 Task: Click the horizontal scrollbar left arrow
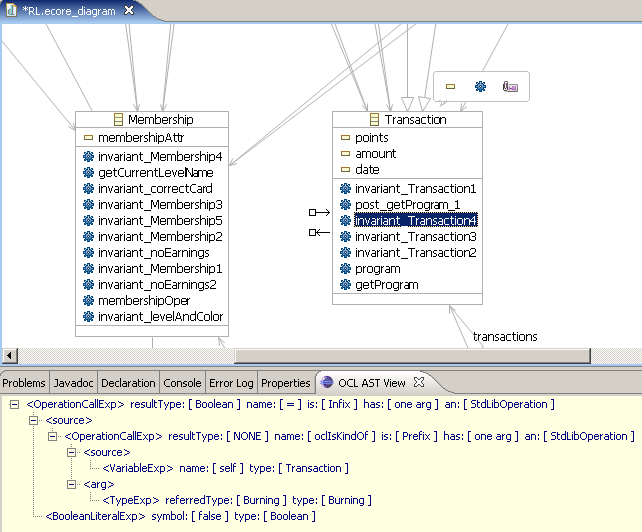pos(9,355)
